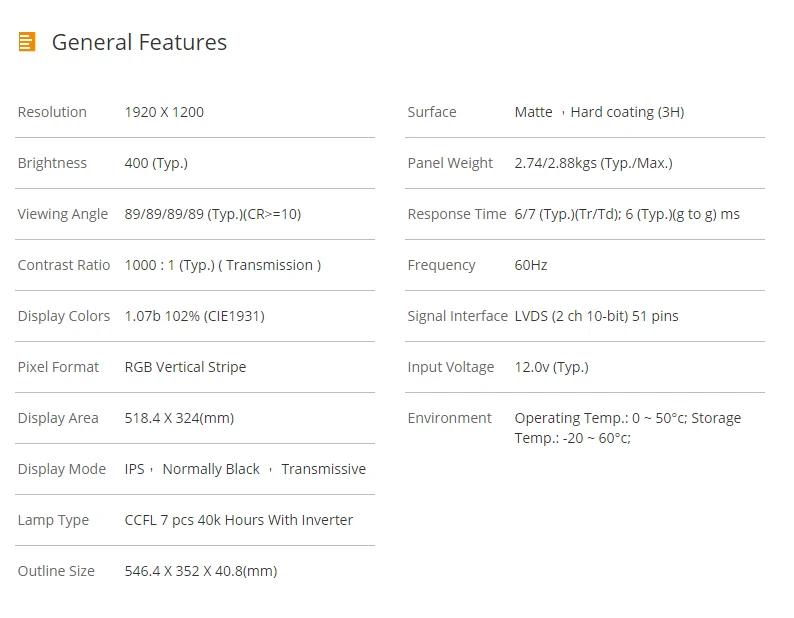This screenshot has width=794, height=618.
Task: Click the orange General Features document icon
Action: coord(27,42)
